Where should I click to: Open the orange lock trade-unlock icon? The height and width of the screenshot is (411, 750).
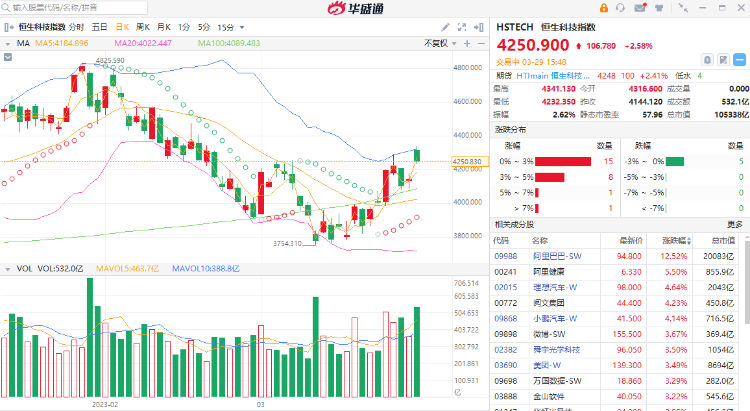pos(604,8)
